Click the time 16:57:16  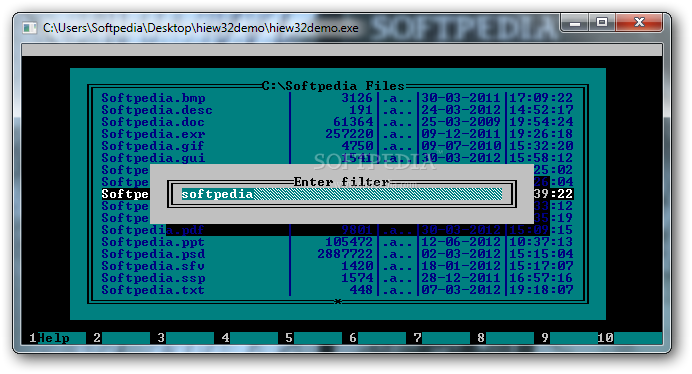[x=542, y=278]
